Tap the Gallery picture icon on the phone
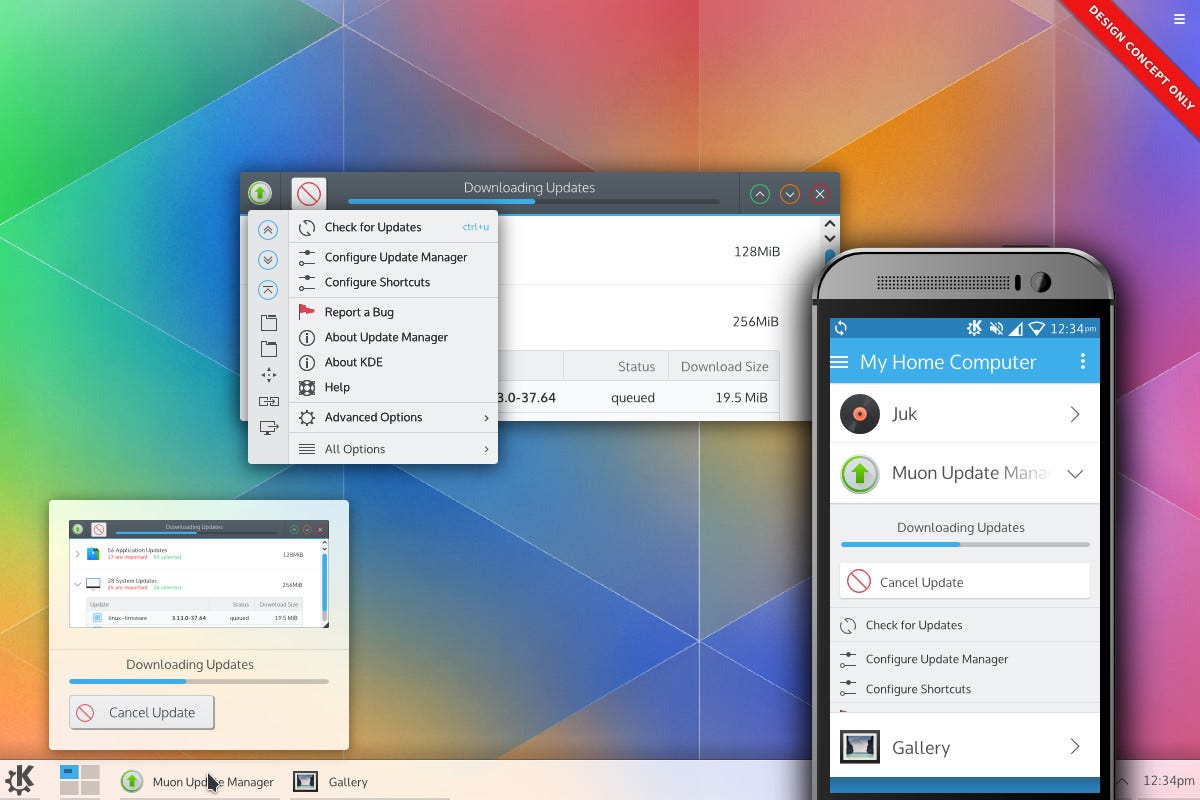The height and width of the screenshot is (800, 1200). pyautogui.click(x=860, y=747)
